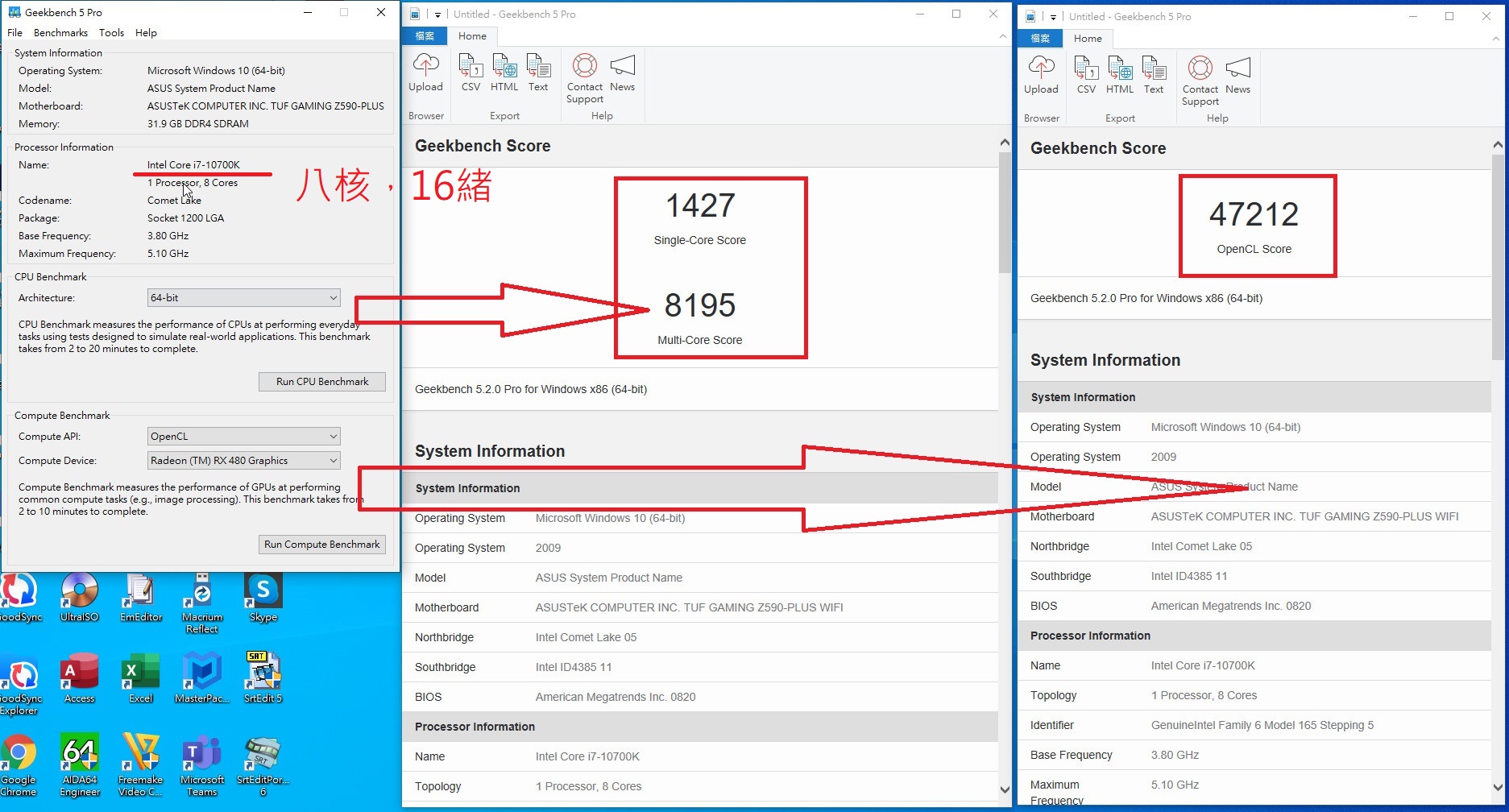Open 檔案 tab in middle window
Viewport: 1509px width, 812px height.
(425, 36)
